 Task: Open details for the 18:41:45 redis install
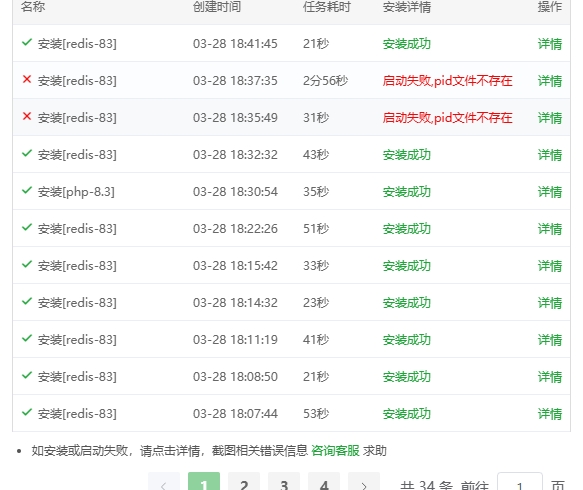point(550,44)
